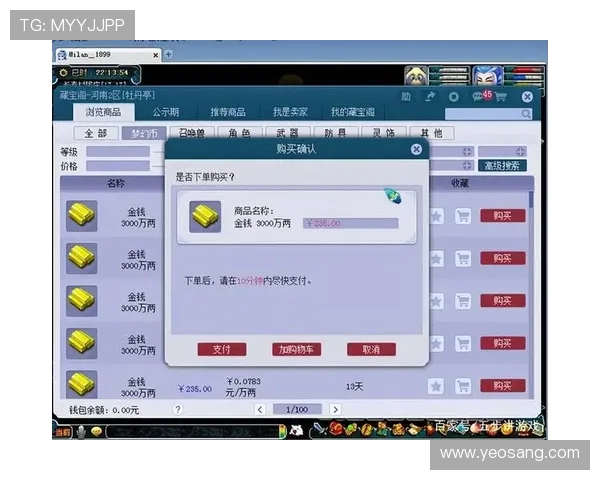Open a new tab with + button
This screenshot has height=480, width=600.
pyautogui.click(x=168, y=55)
